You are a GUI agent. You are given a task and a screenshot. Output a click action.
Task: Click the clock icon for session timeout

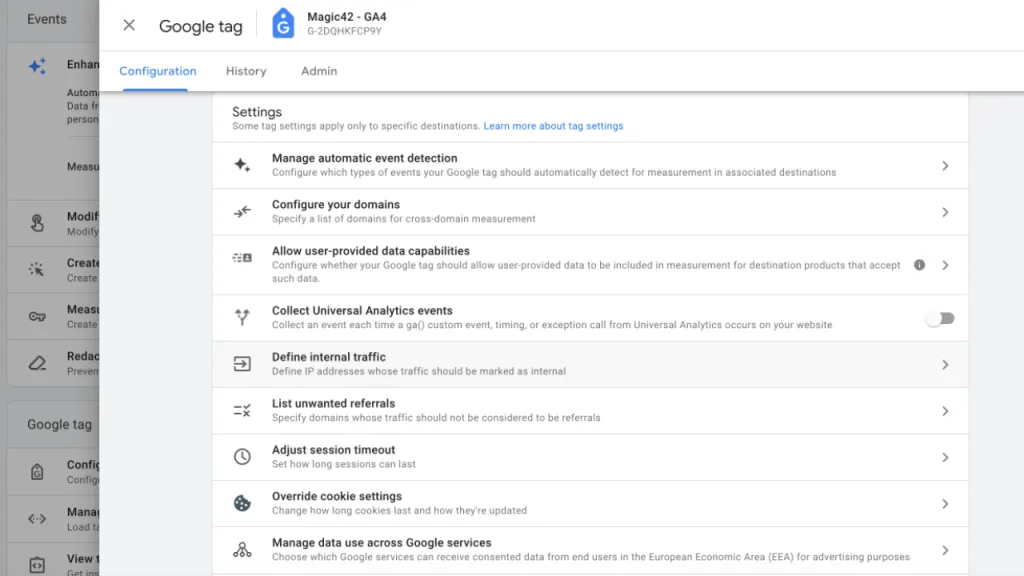click(x=242, y=456)
